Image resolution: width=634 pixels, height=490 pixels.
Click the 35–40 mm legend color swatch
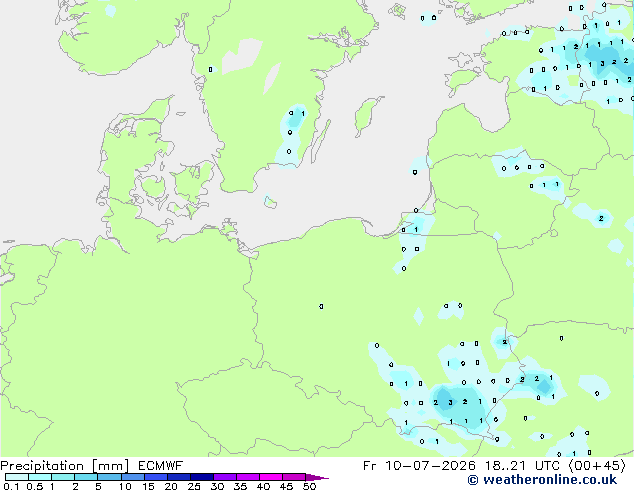pyautogui.click(x=247, y=477)
